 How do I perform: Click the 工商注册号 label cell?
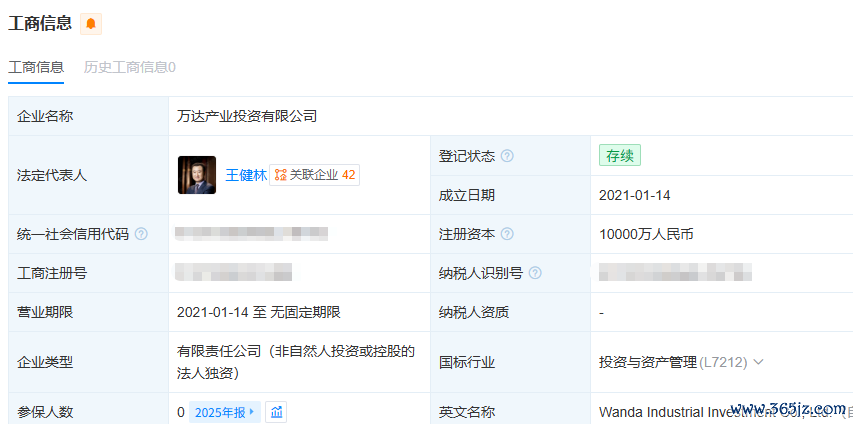(x=89, y=273)
